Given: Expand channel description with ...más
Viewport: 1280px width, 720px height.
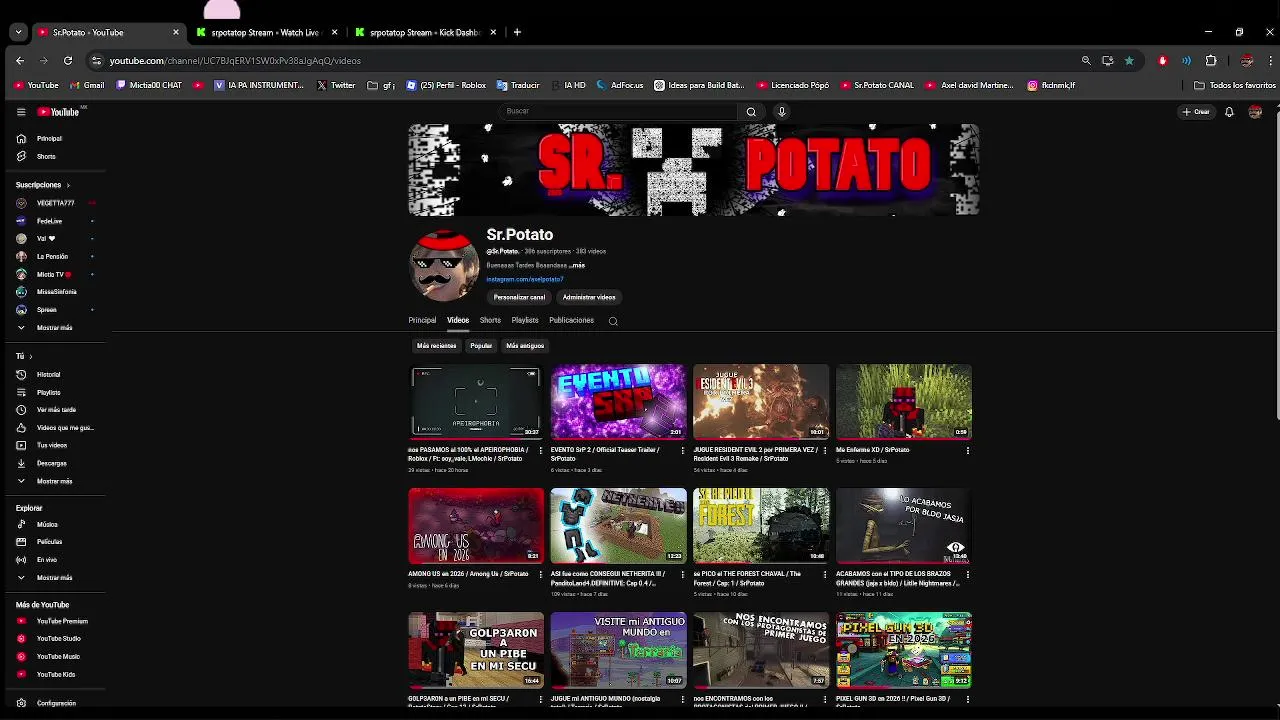Looking at the screenshot, I should click(577, 266).
